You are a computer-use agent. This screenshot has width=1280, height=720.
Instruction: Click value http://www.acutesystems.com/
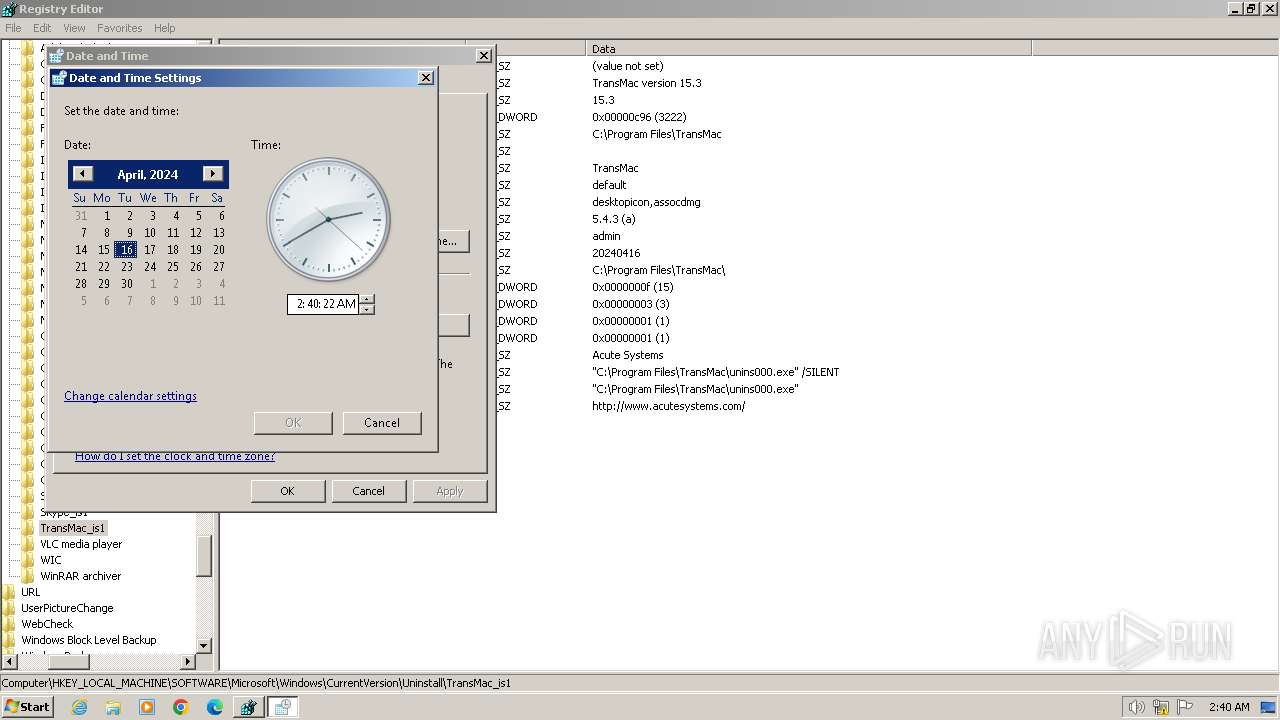[x=668, y=406]
